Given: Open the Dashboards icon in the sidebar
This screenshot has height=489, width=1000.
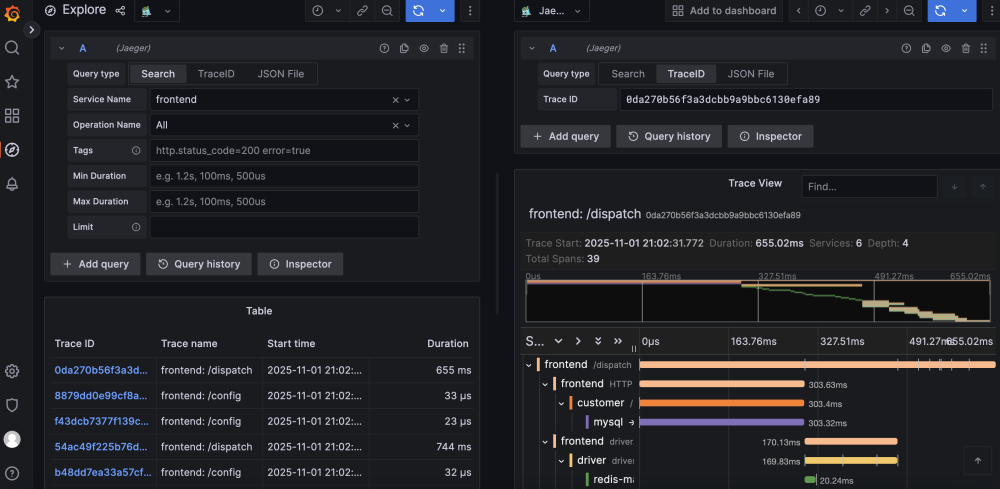Looking at the screenshot, I should click(x=12, y=116).
